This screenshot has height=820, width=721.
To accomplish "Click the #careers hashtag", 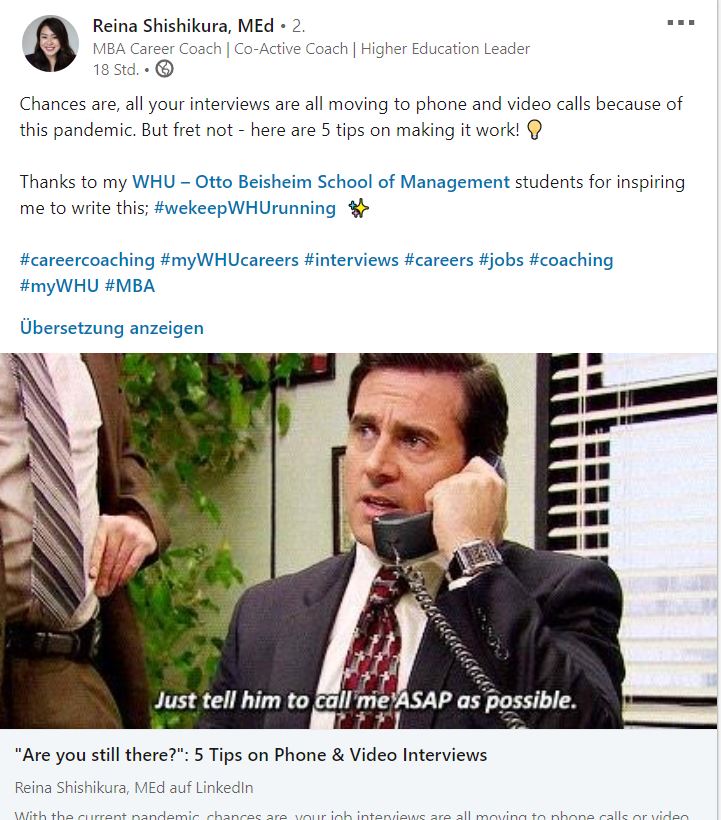I will coord(439,260).
